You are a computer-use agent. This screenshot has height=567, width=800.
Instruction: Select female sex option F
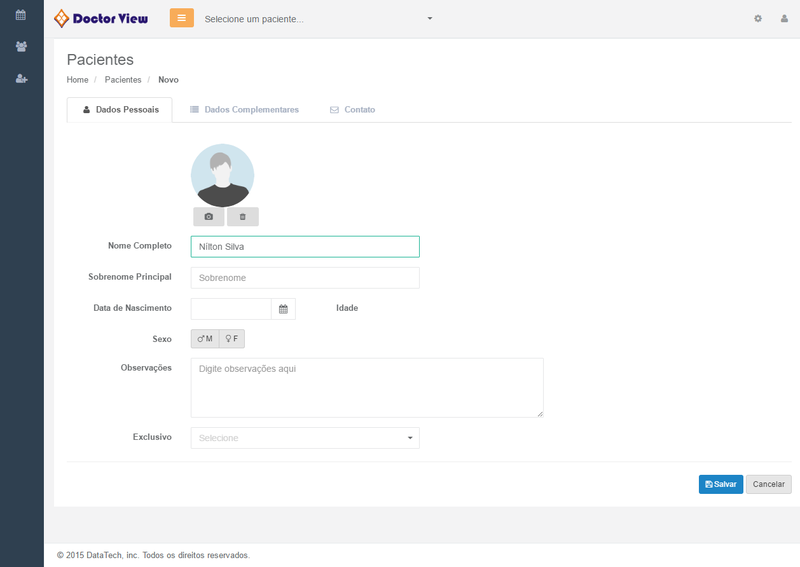tap(231, 339)
